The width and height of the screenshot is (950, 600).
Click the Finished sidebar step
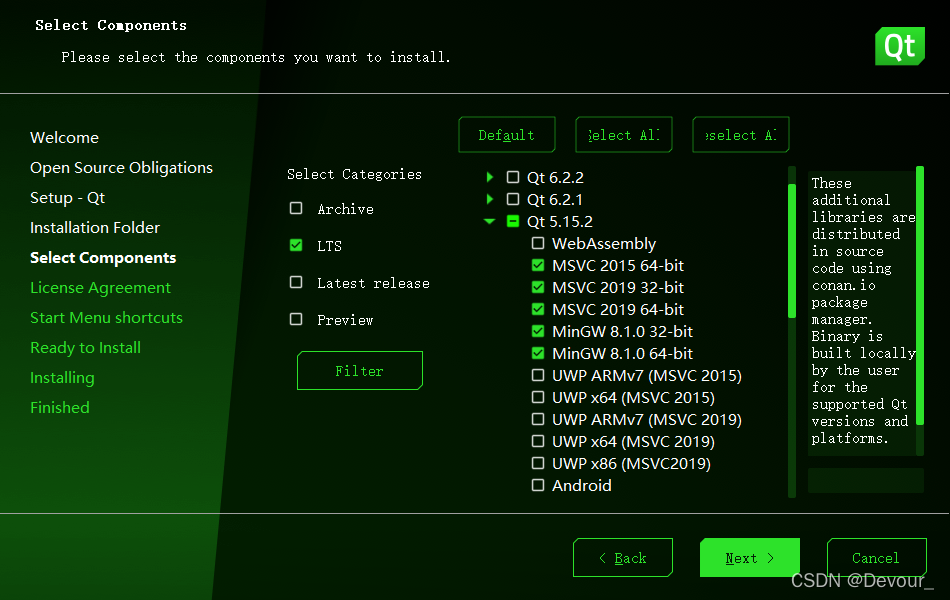tap(59, 408)
